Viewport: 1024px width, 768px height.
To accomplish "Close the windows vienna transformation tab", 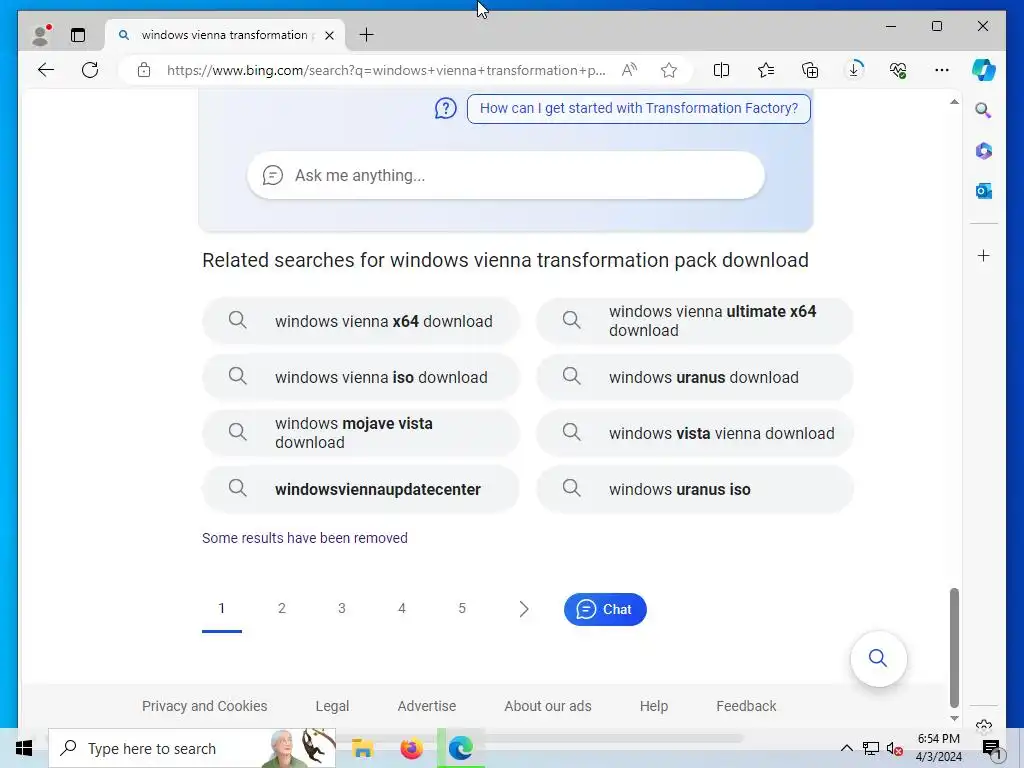I will click(x=329, y=35).
